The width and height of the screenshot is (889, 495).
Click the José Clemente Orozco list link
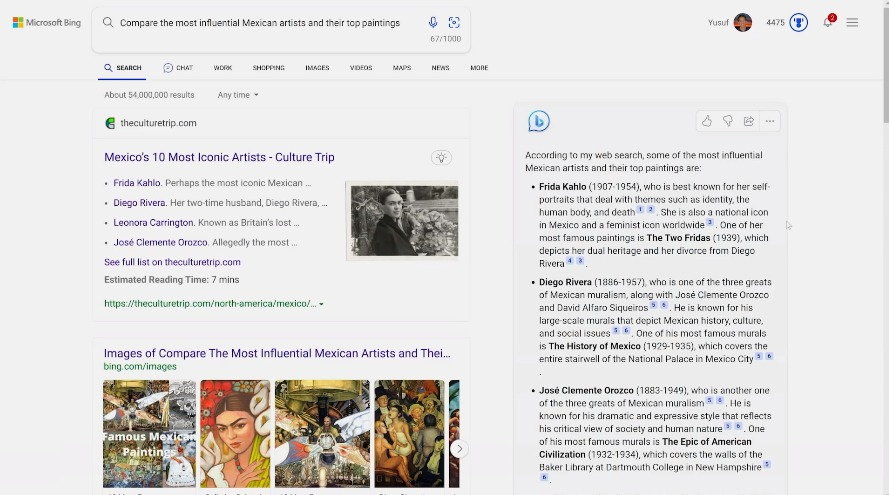click(x=160, y=242)
